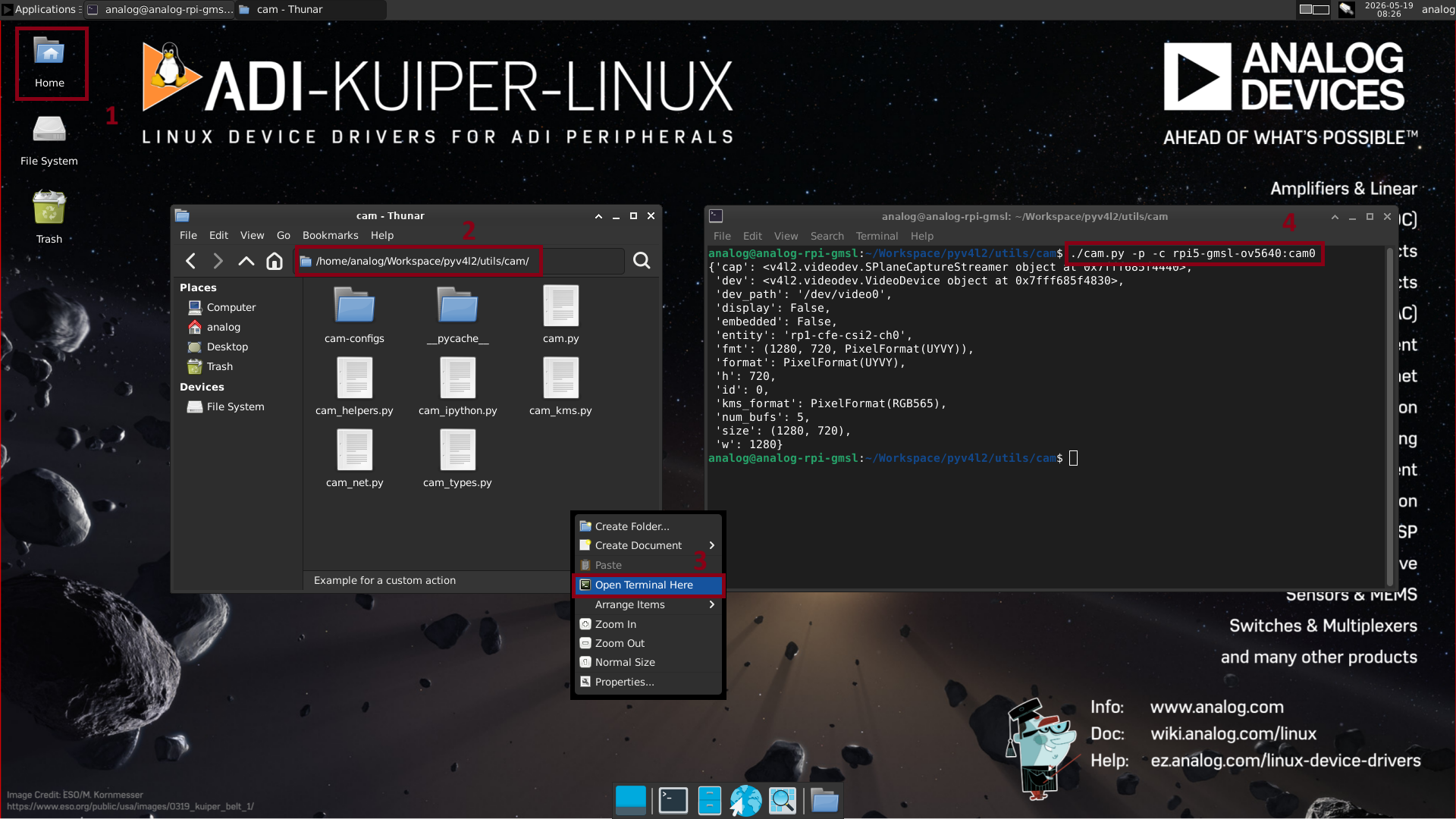Go back in Thunar navigation

pos(191,261)
